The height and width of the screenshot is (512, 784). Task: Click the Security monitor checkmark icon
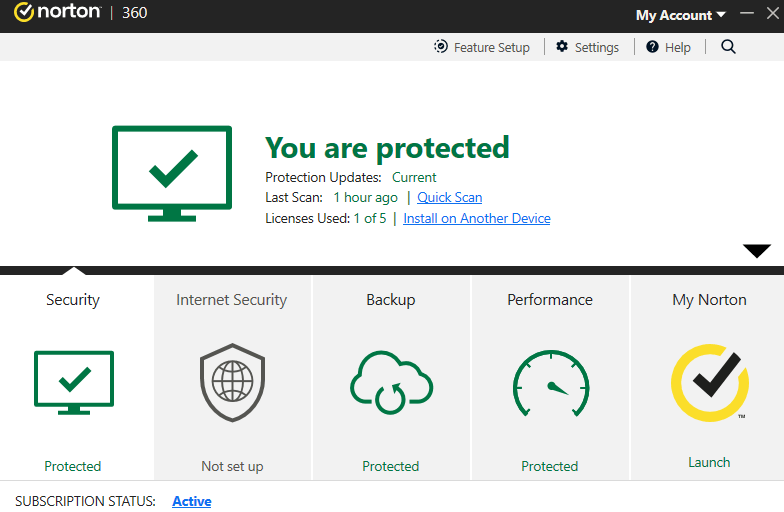tap(74, 383)
